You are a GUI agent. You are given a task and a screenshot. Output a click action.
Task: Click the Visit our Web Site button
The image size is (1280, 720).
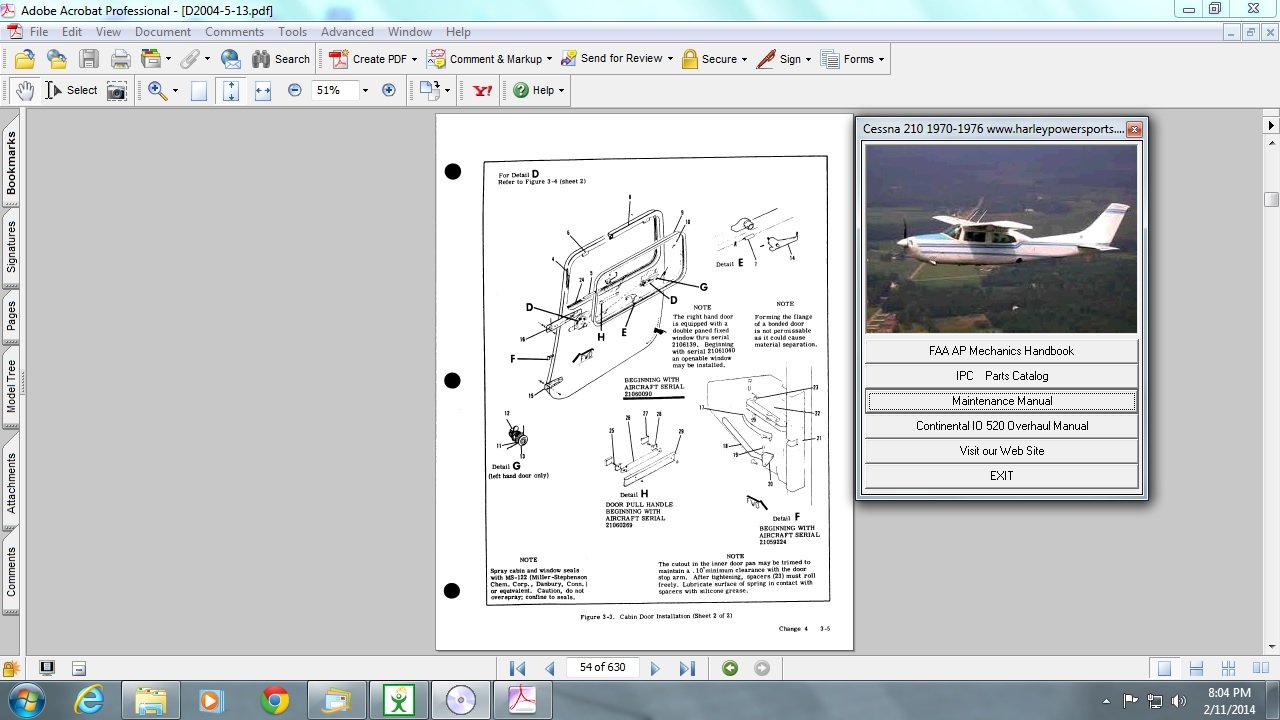click(x=1000, y=450)
